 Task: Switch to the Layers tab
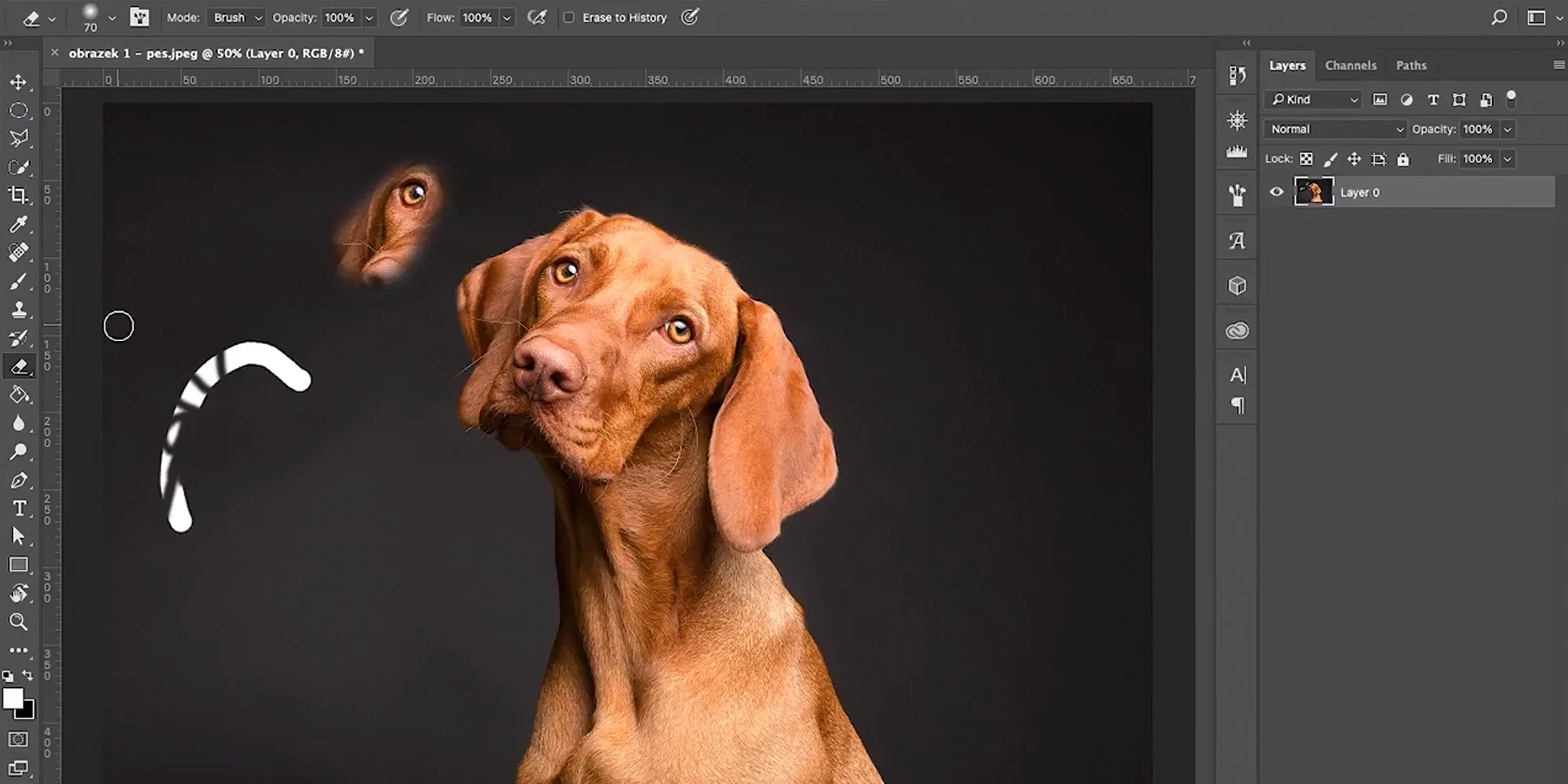tap(1287, 66)
